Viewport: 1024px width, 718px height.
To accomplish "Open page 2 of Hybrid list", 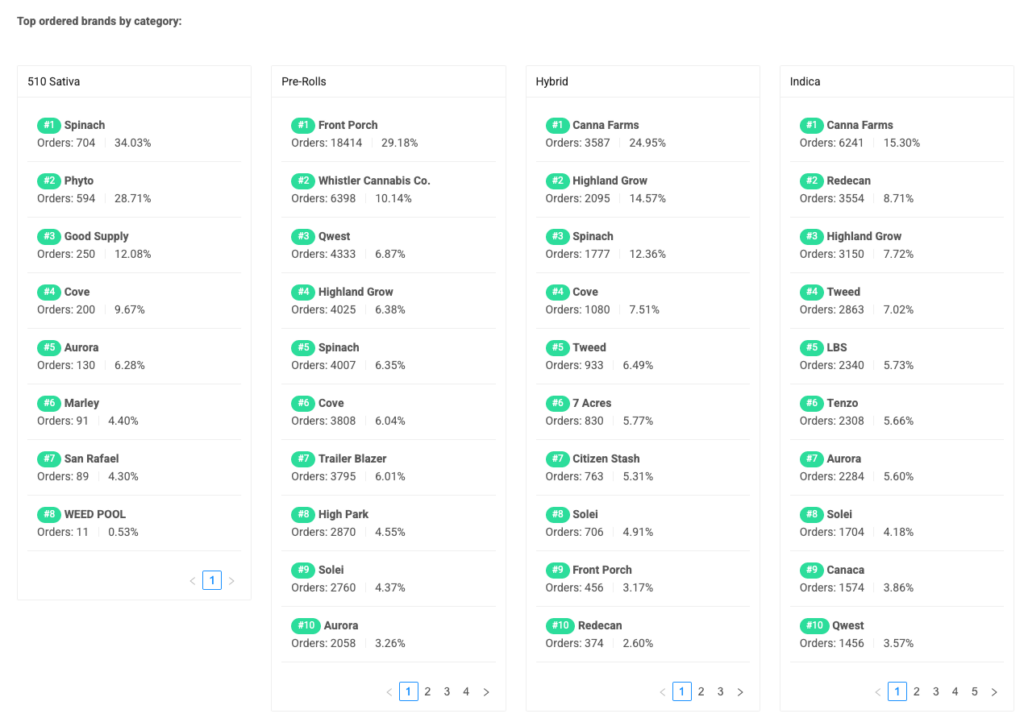I will (x=701, y=691).
